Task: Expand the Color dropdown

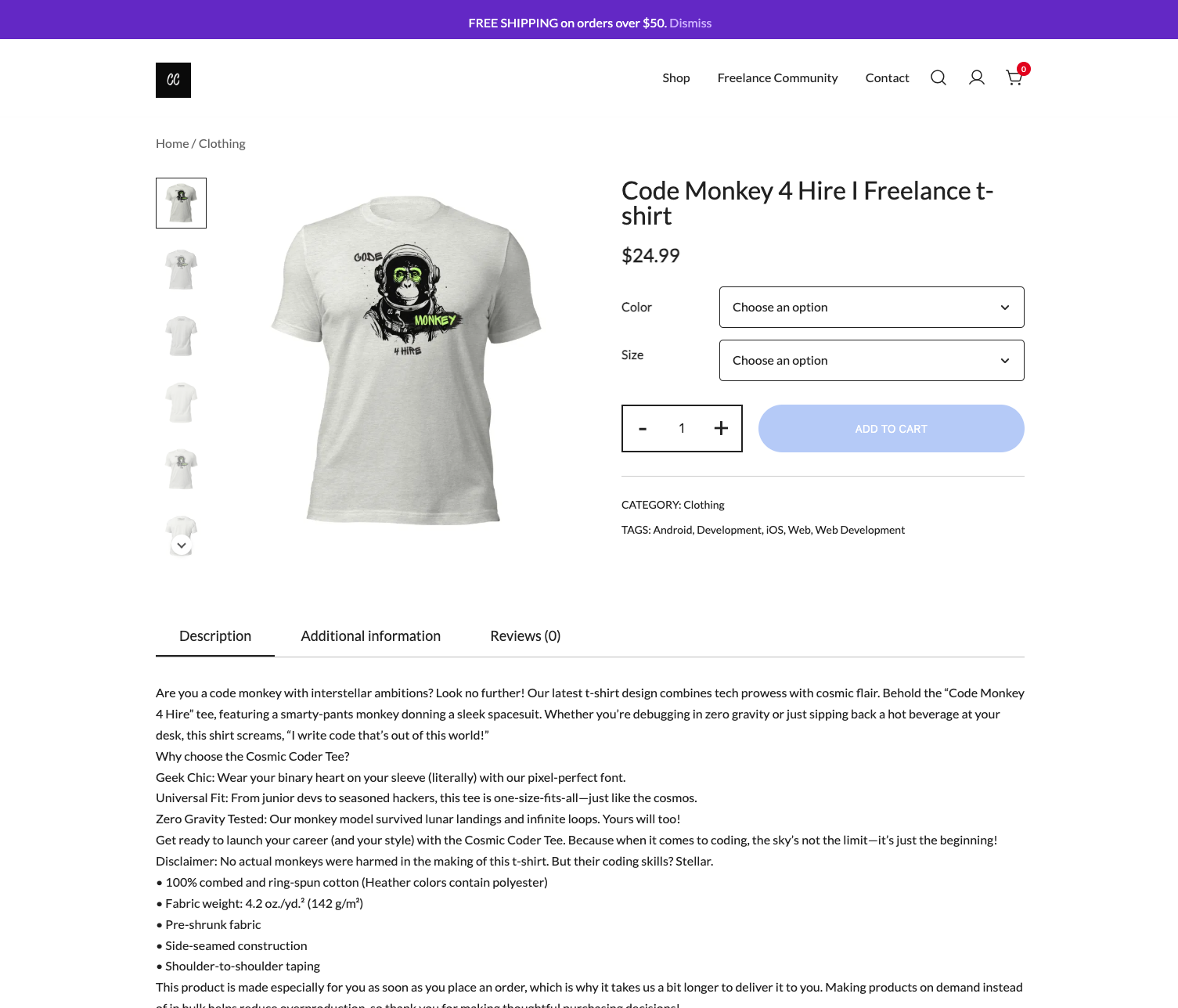Action: pyautogui.click(x=871, y=307)
